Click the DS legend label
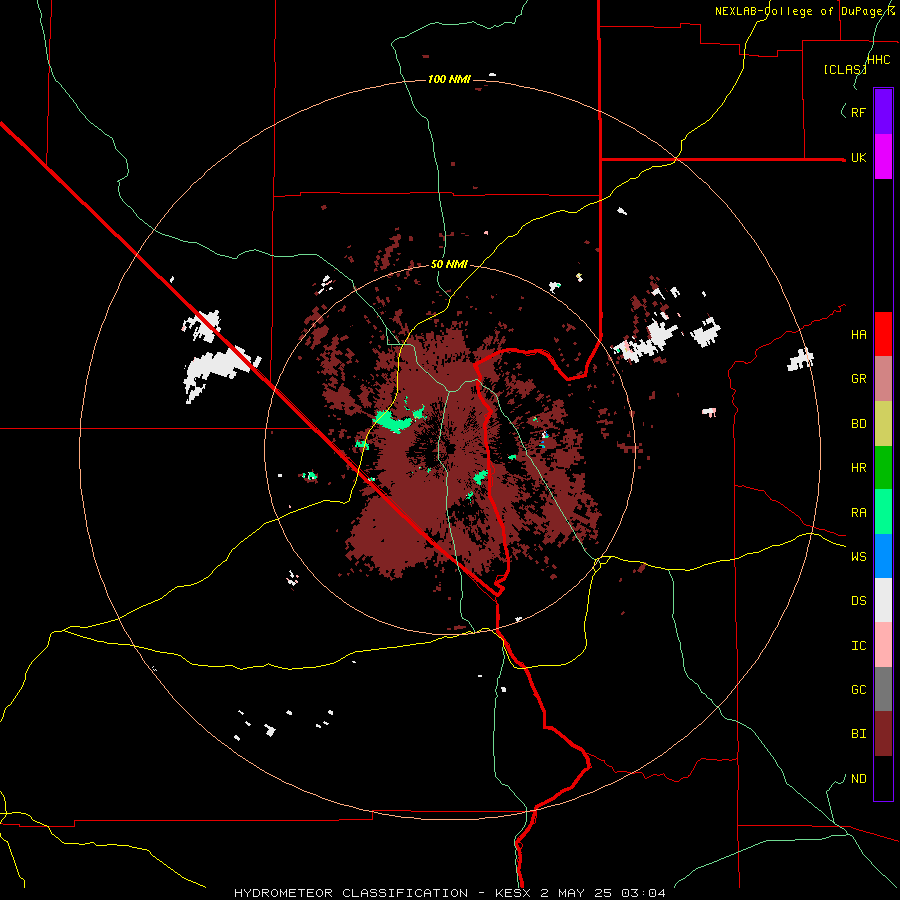 (x=858, y=601)
